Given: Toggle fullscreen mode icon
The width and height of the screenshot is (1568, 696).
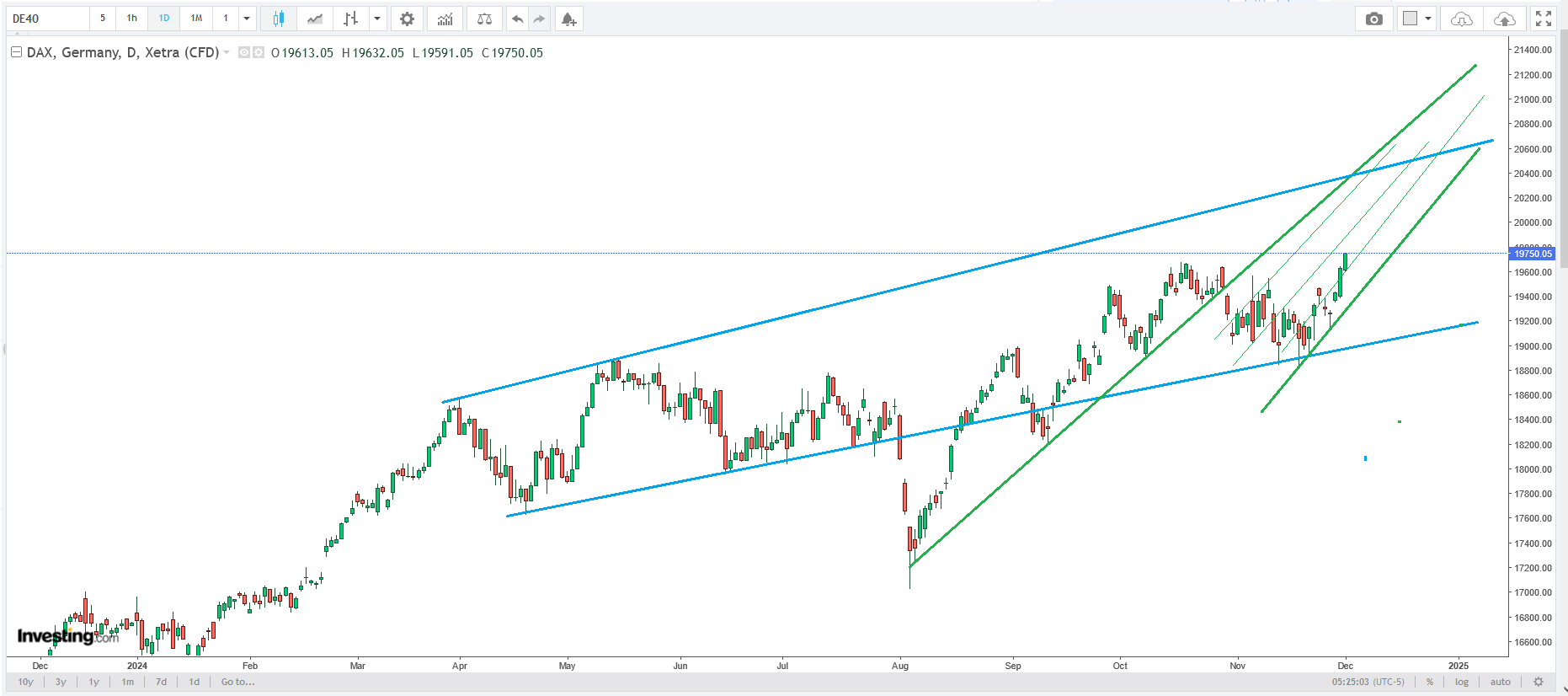Looking at the screenshot, I should click(1544, 19).
